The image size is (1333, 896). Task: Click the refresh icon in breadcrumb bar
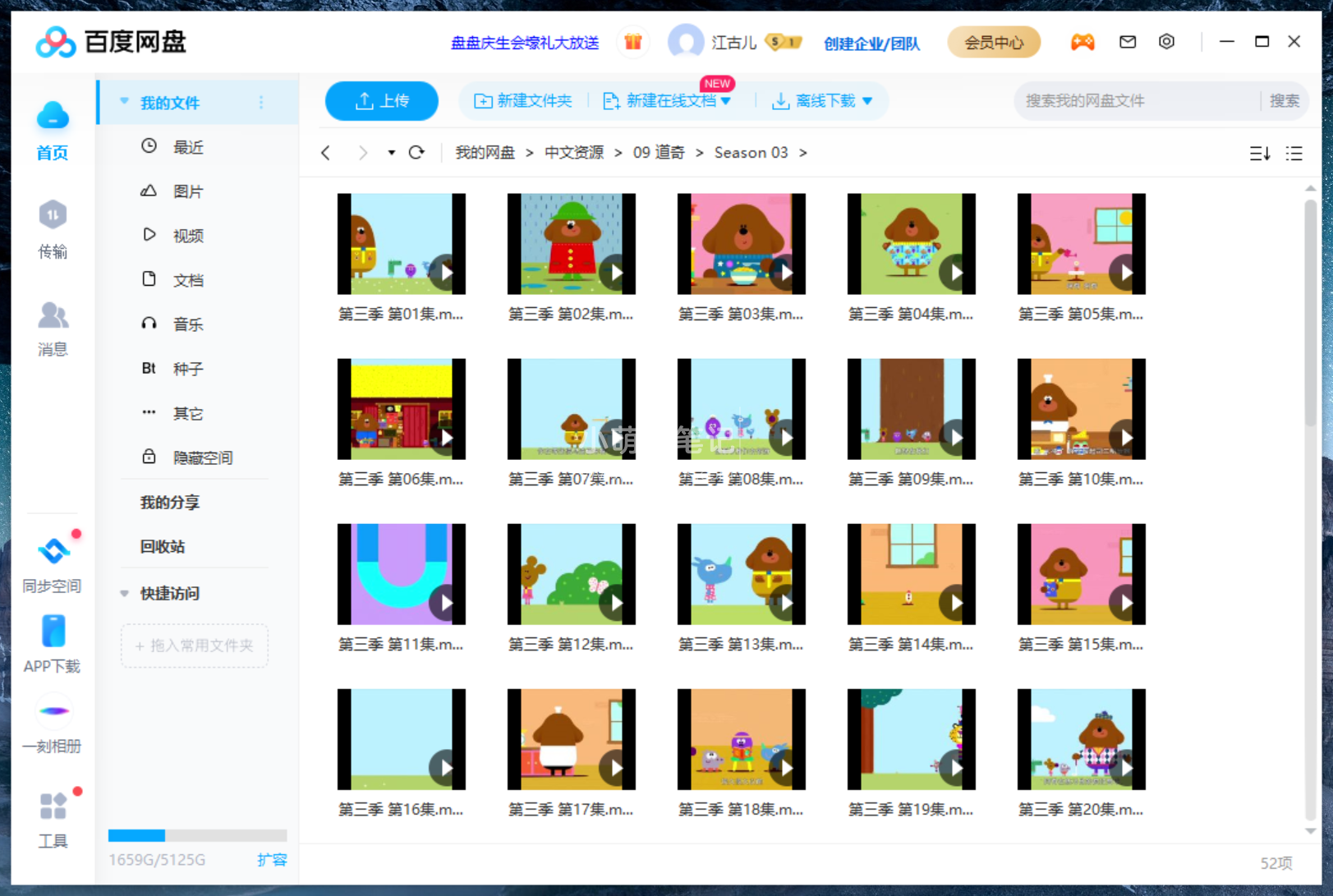tap(417, 152)
